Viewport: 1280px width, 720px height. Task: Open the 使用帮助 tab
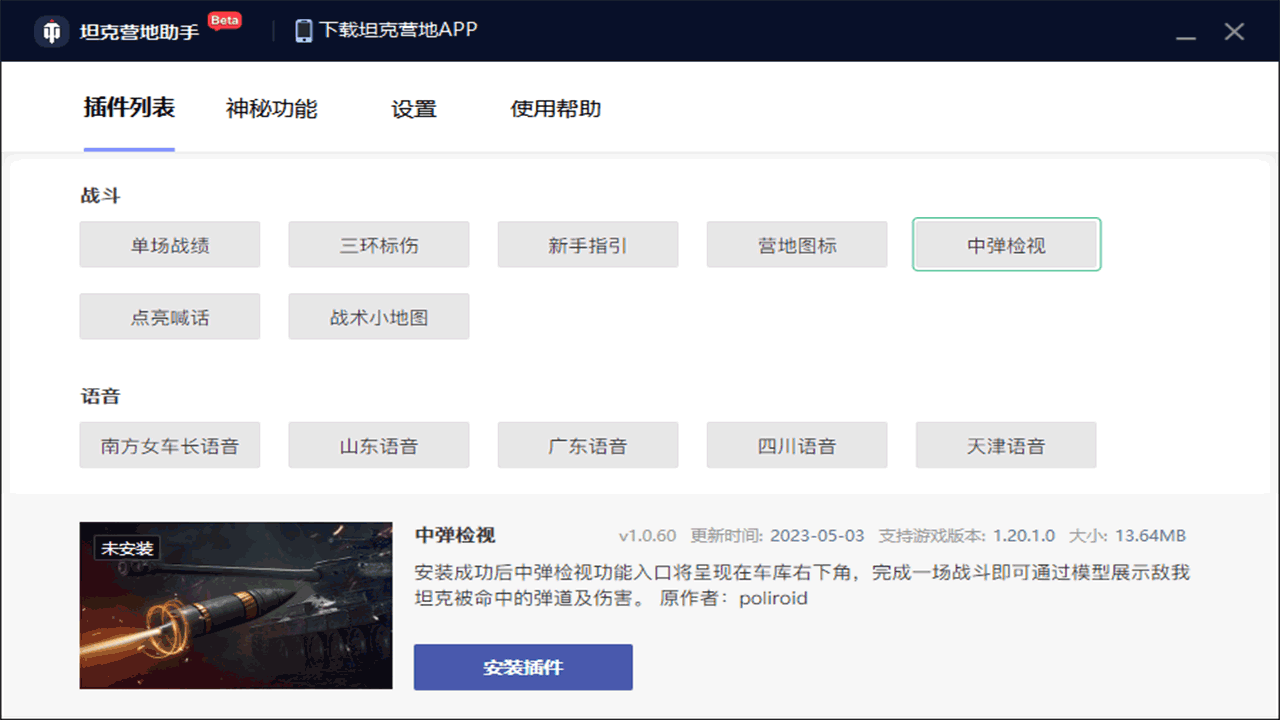pyautogui.click(x=555, y=109)
